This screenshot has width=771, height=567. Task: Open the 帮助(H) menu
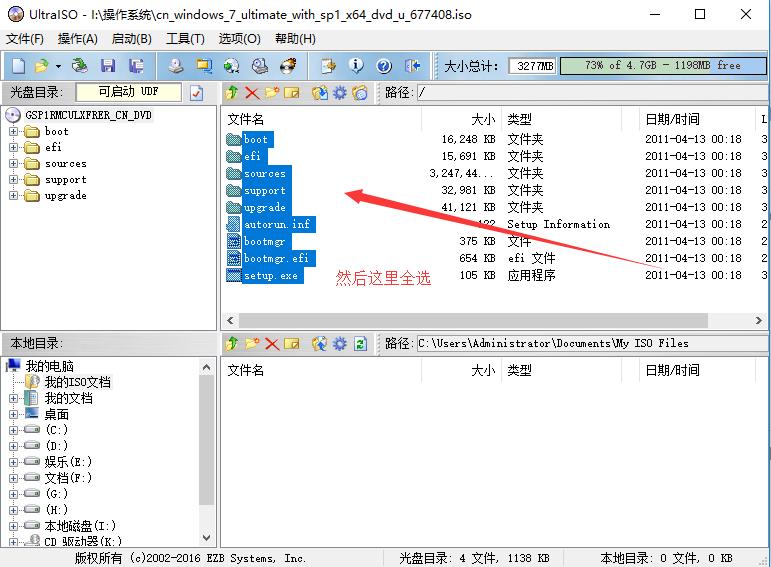(295, 39)
